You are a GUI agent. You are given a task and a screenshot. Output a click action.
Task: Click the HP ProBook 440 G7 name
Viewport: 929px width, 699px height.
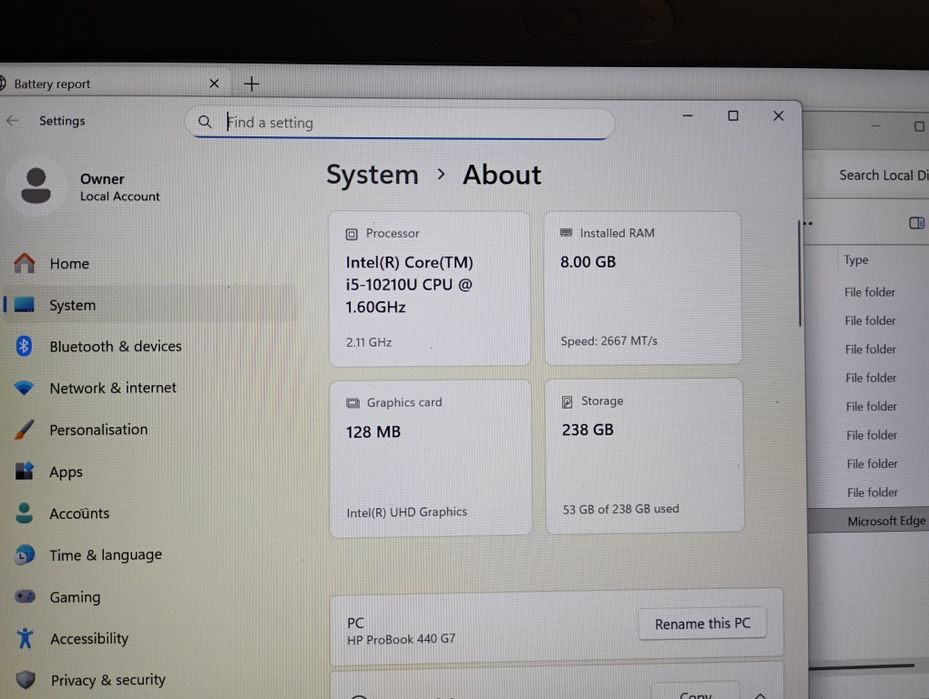401,639
